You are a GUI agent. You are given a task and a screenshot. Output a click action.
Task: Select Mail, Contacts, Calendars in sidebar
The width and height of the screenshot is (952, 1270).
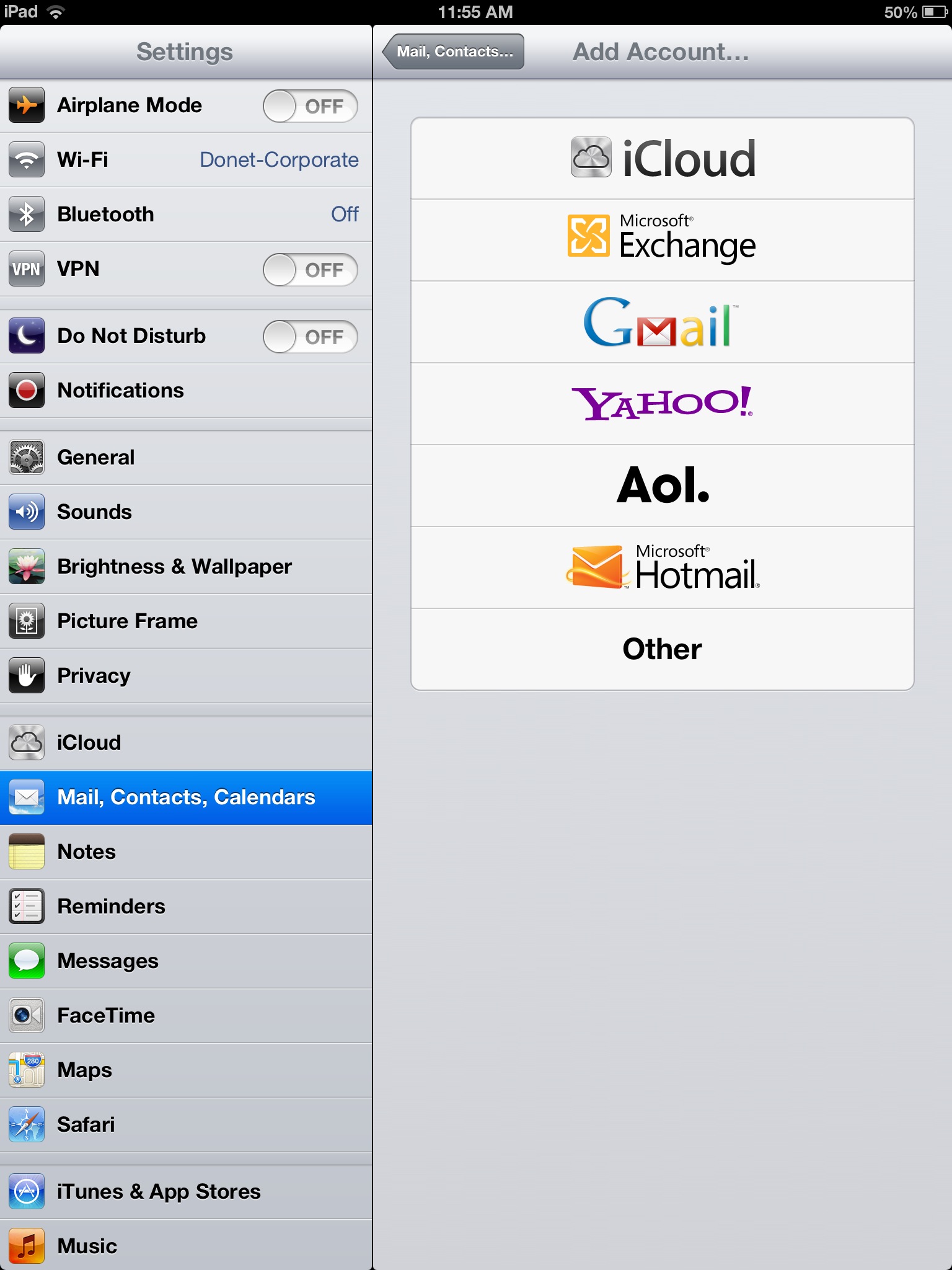tap(186, 797)
